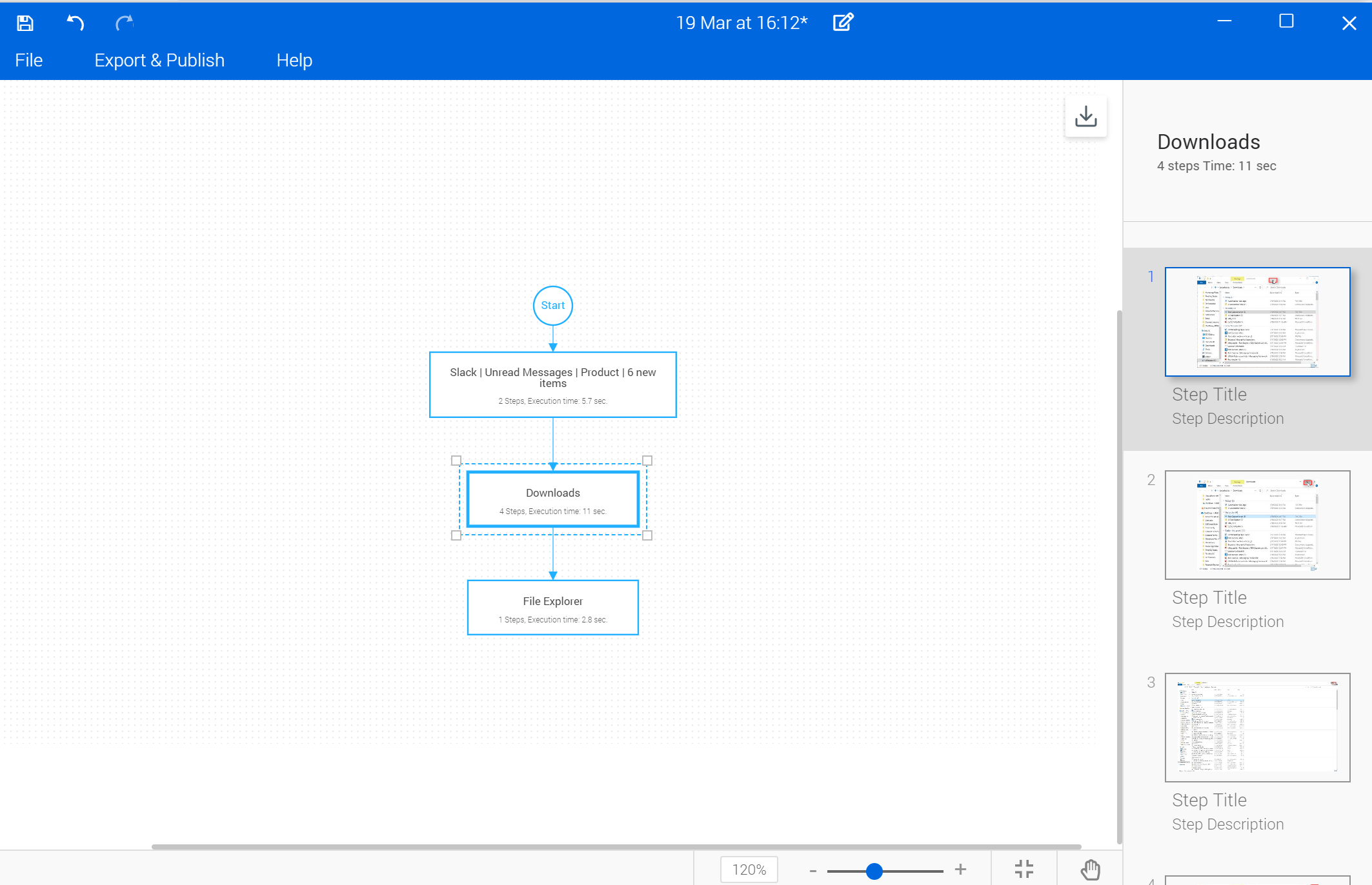Click the fit-to-screen collapse icon
The height and width of the screenshot is (885, 1372).
click(x=1024, y=869)
